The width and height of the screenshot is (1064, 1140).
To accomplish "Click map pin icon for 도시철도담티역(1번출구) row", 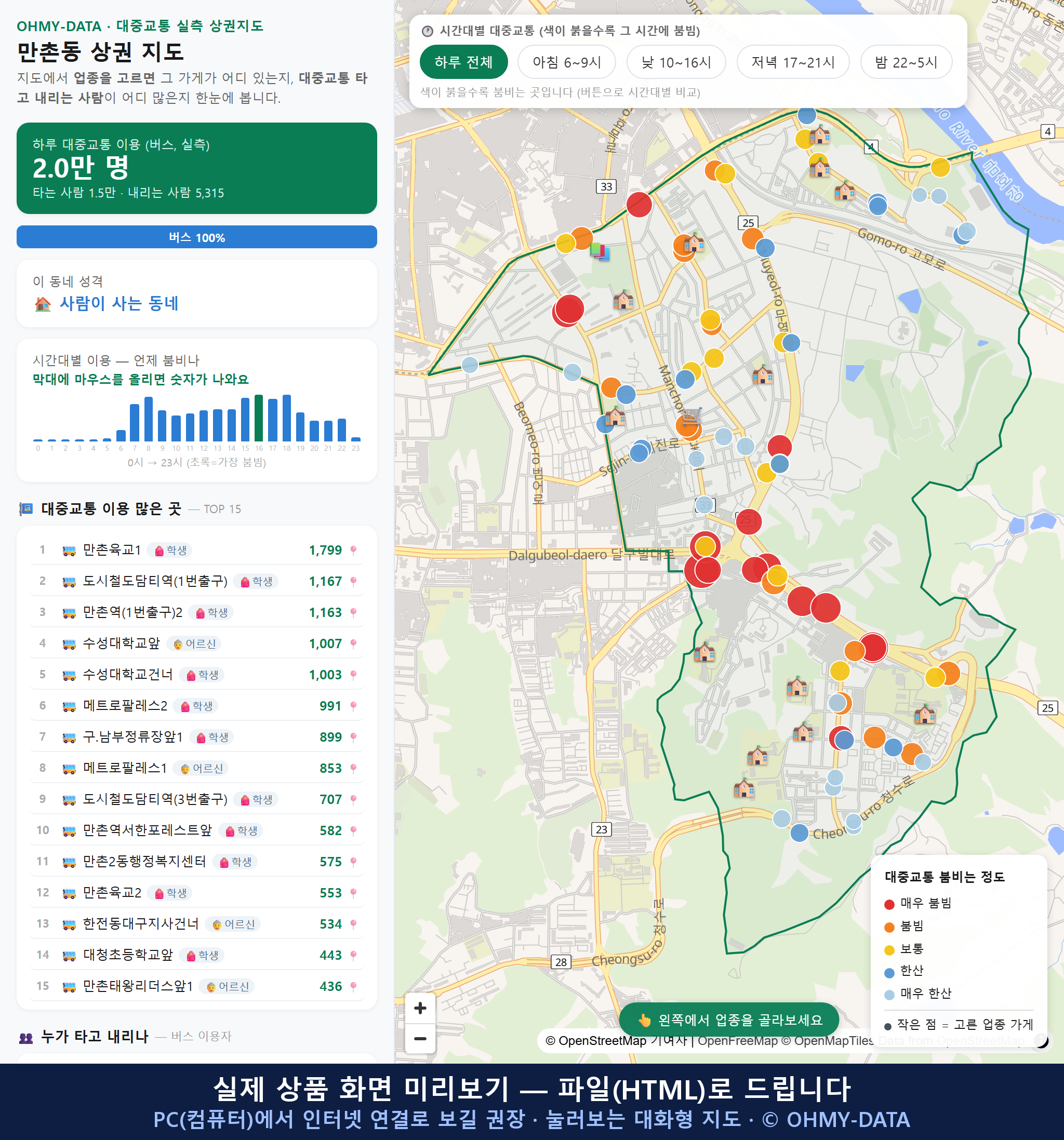I will point(353,582).
